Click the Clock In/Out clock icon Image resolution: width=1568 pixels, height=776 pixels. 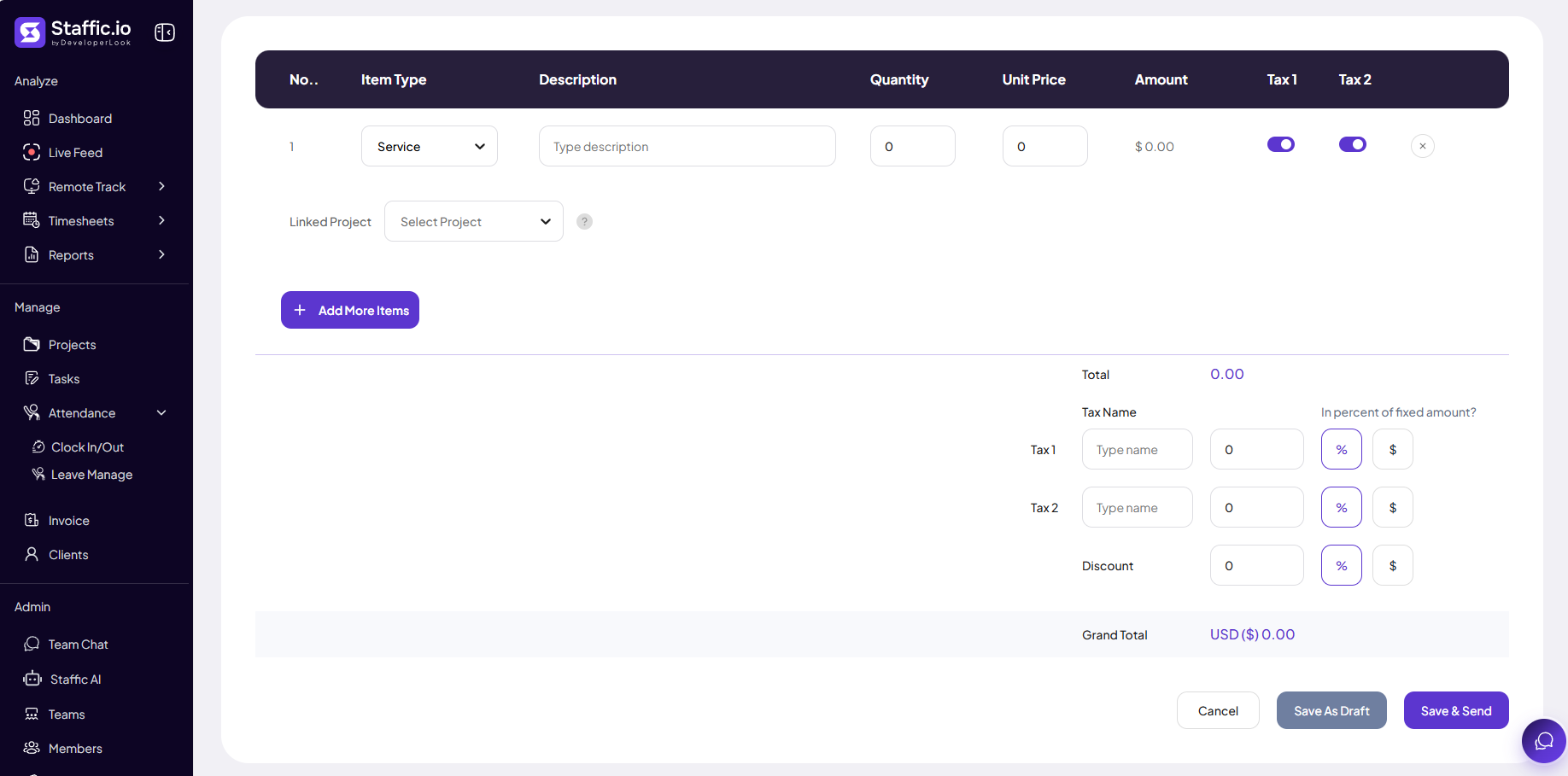pos(38,446)
